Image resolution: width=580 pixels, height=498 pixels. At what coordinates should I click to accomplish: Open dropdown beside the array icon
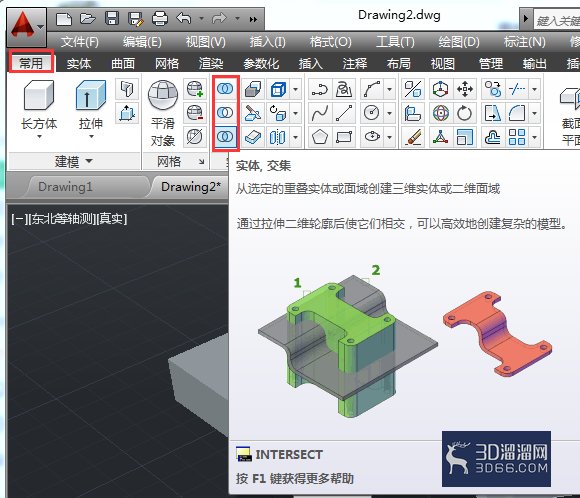(535, 137)
